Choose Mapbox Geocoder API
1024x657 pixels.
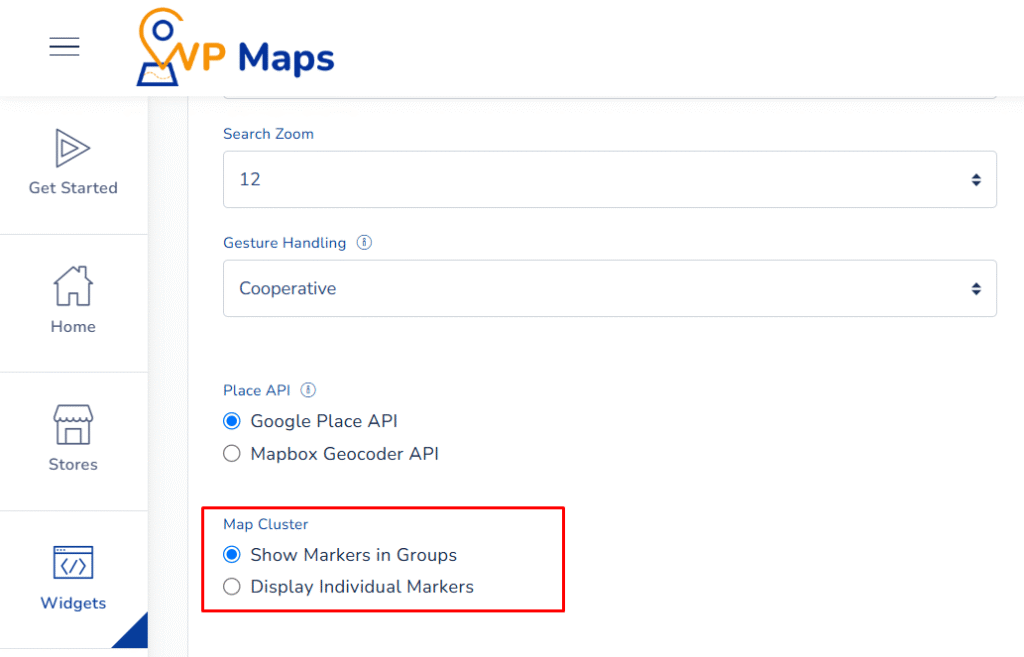coord(231,453)
